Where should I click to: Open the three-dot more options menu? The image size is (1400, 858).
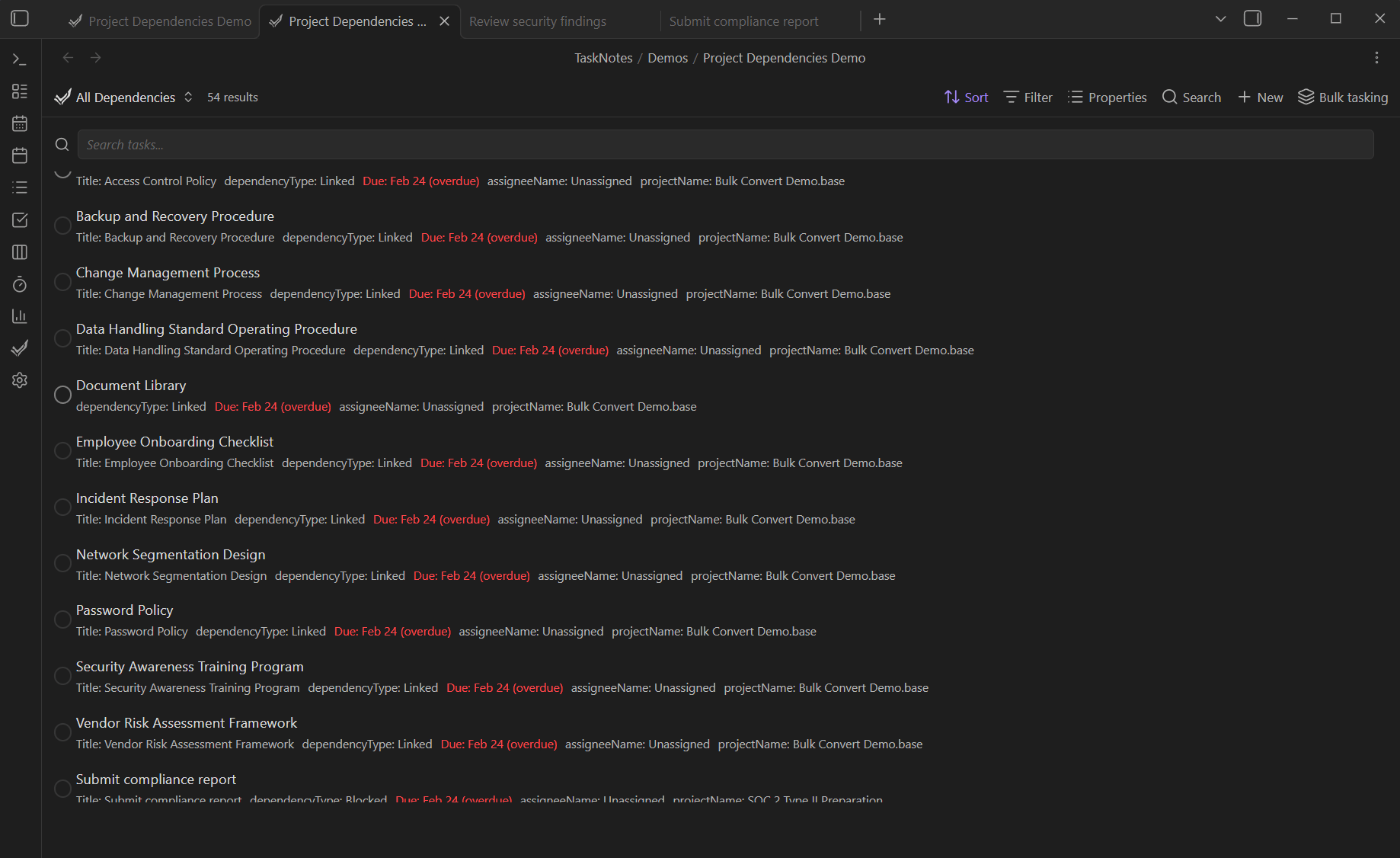click(x=1376, y=58)
